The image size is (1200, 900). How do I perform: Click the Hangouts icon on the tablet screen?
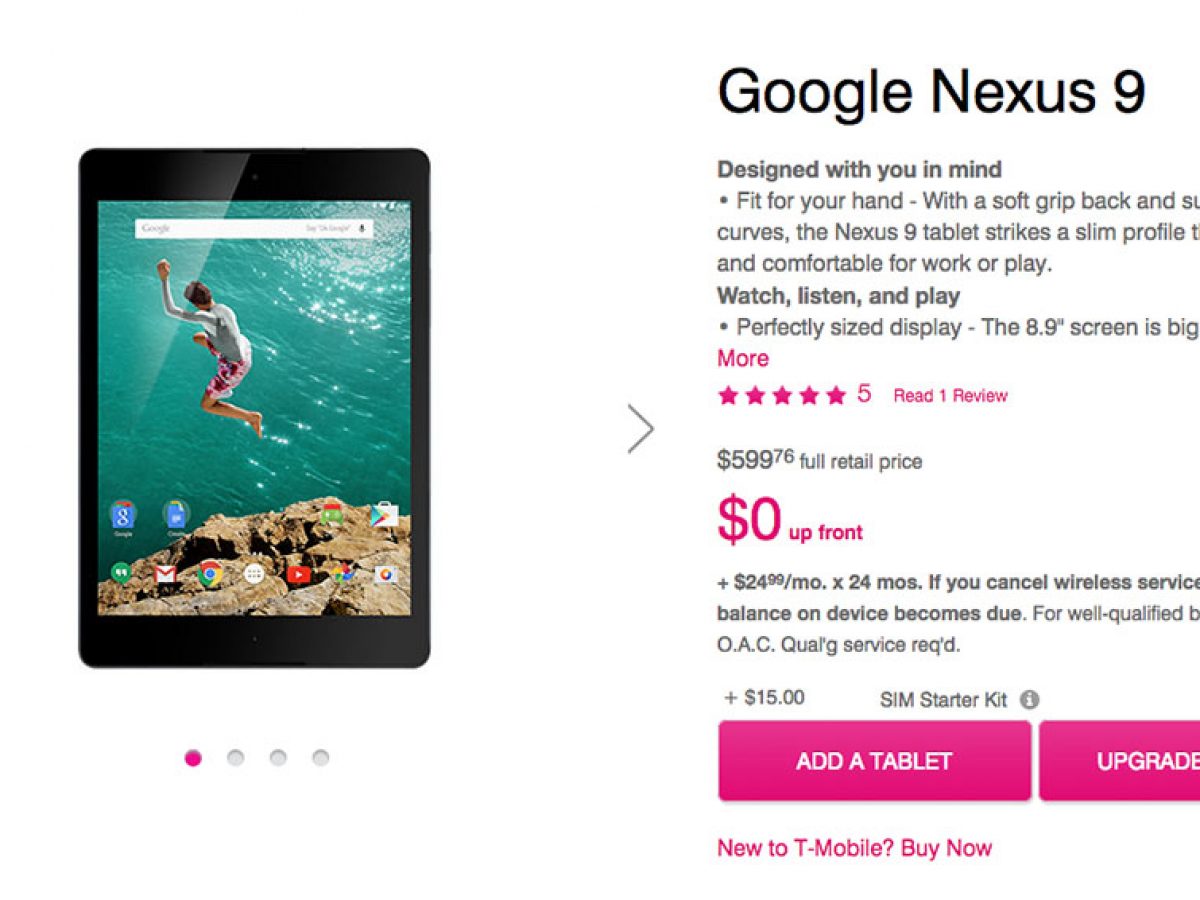point(122,573)
